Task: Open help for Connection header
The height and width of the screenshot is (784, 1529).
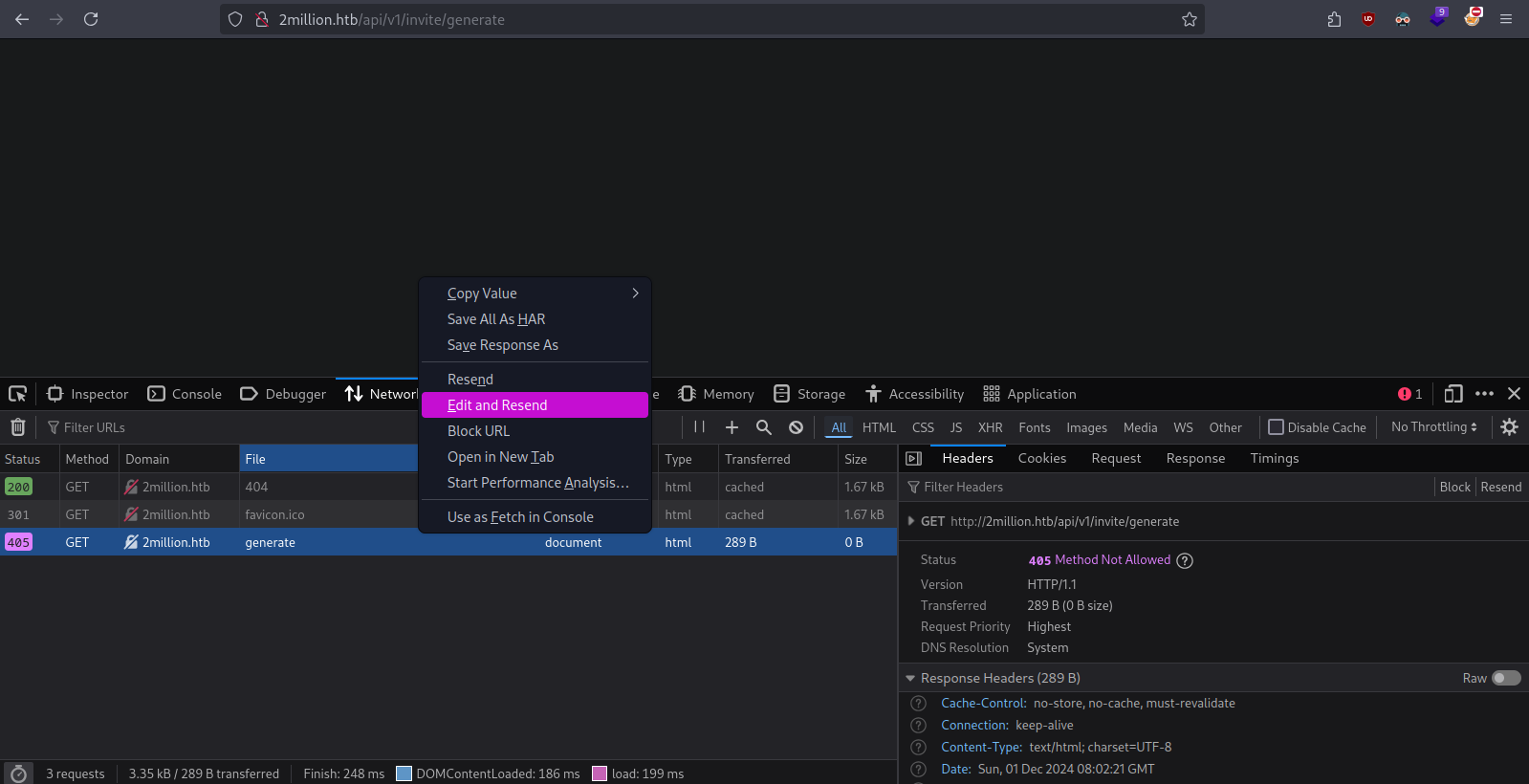Action: tap(919, 726)
